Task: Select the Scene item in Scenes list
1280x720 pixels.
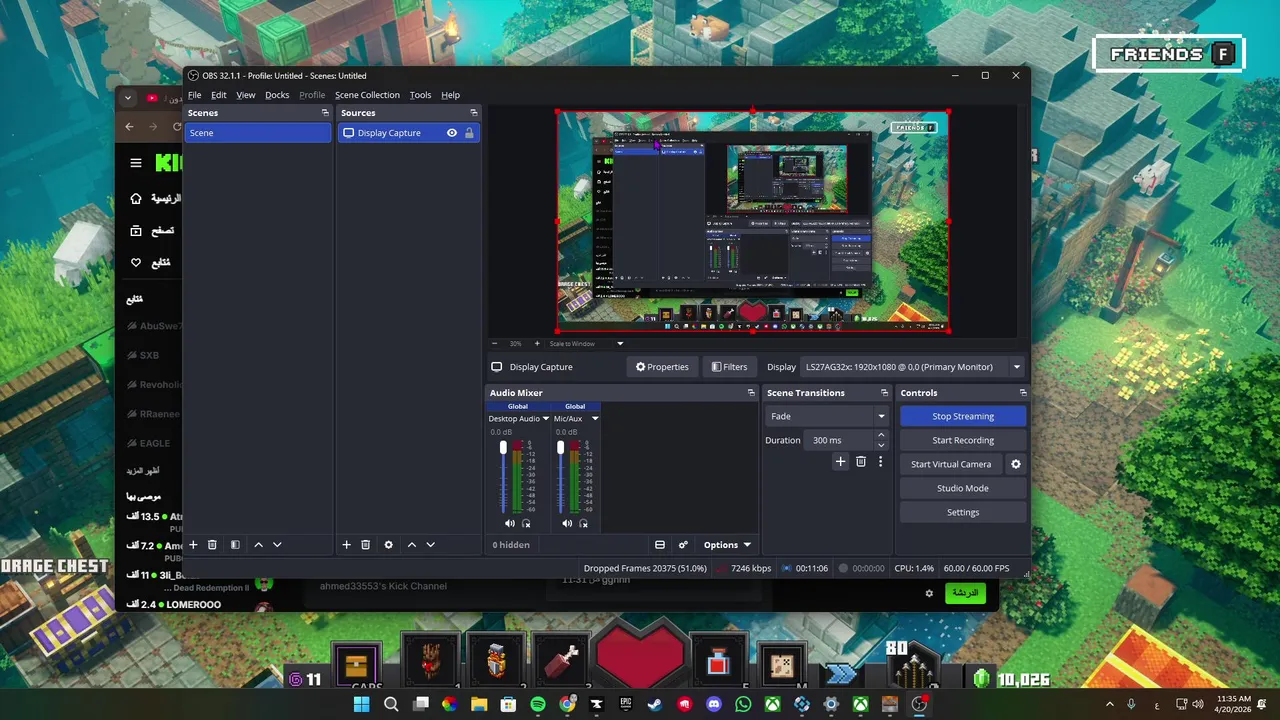Action: click(x=258, y=133)
